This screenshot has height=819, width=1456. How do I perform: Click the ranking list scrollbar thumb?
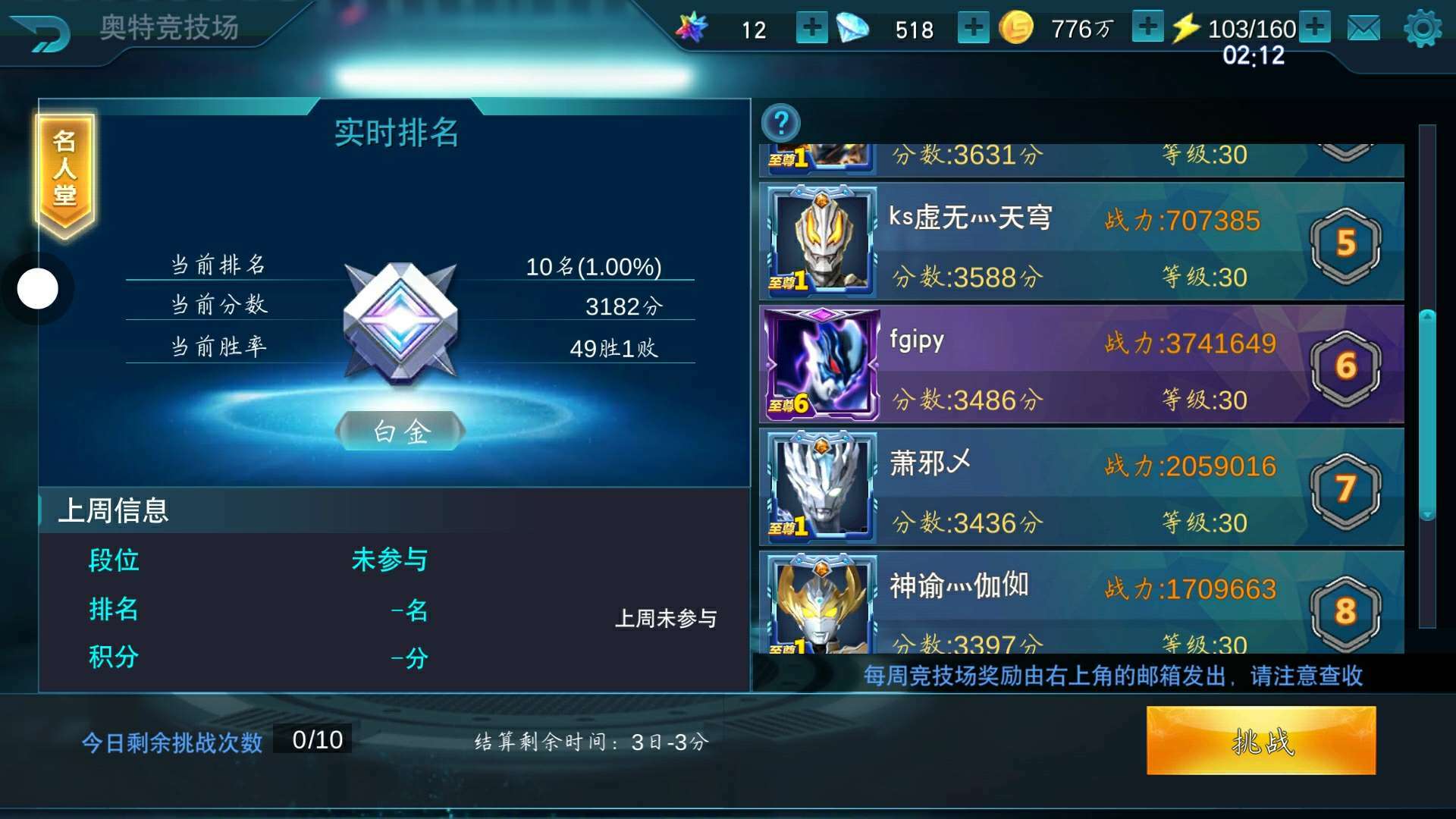[1427, 414]
